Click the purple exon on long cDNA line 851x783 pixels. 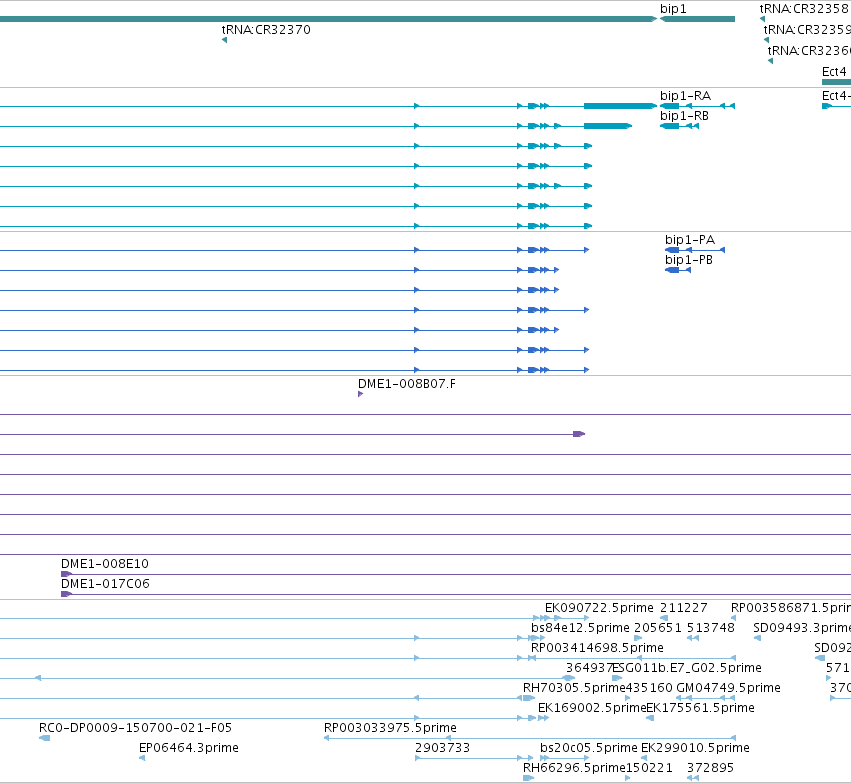click(x=579, y=434)
